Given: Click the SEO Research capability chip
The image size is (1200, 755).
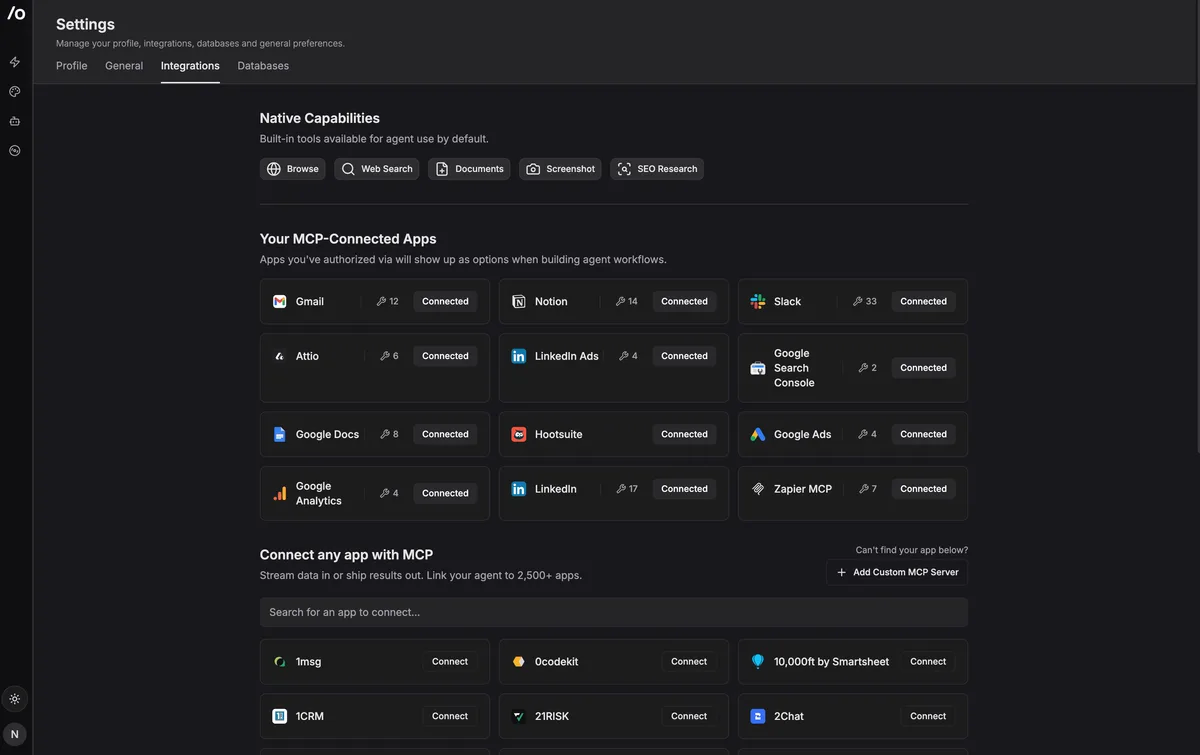Looking at the screenshot, I should click(657, 169).
